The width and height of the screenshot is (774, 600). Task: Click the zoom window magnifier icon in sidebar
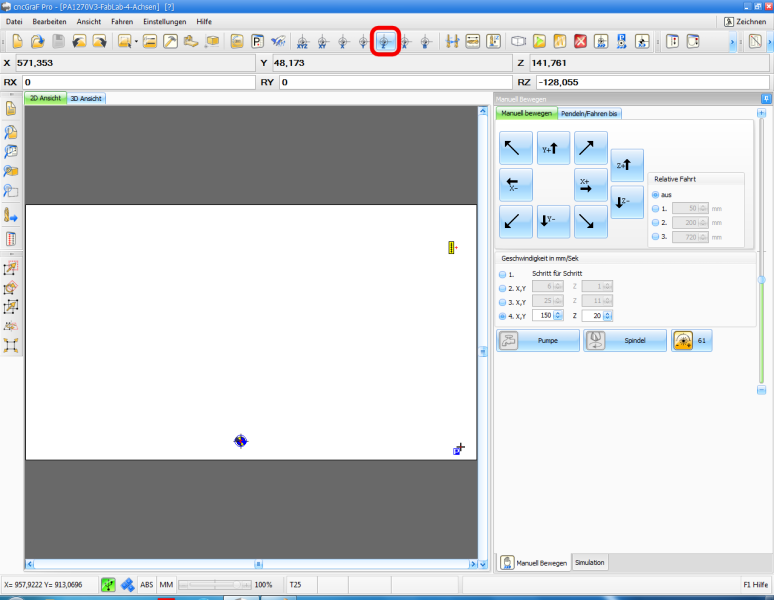pyautogui.click(x=11, y=190)
